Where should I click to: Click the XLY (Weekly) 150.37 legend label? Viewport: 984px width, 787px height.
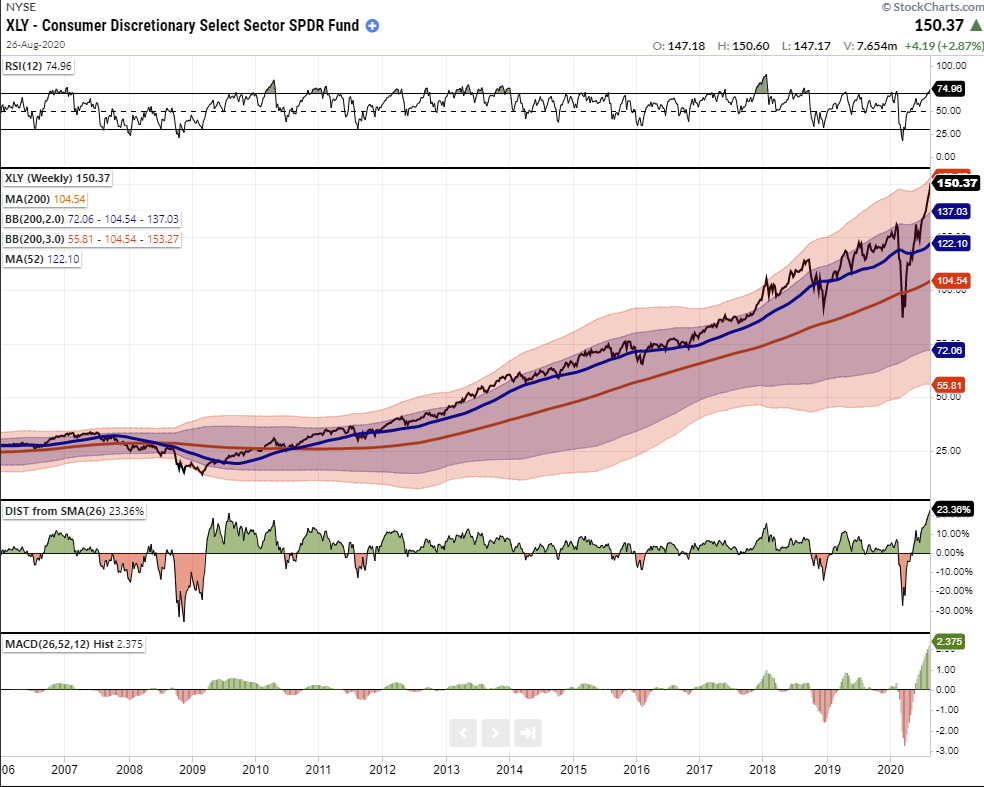click(58, 178)
